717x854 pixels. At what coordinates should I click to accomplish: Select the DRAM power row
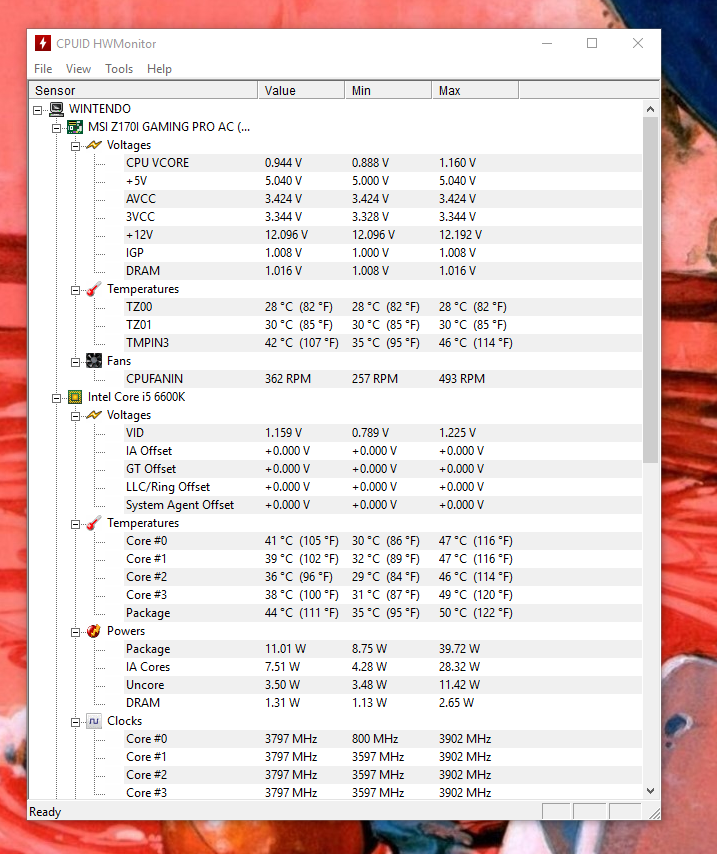pos(383,703)
